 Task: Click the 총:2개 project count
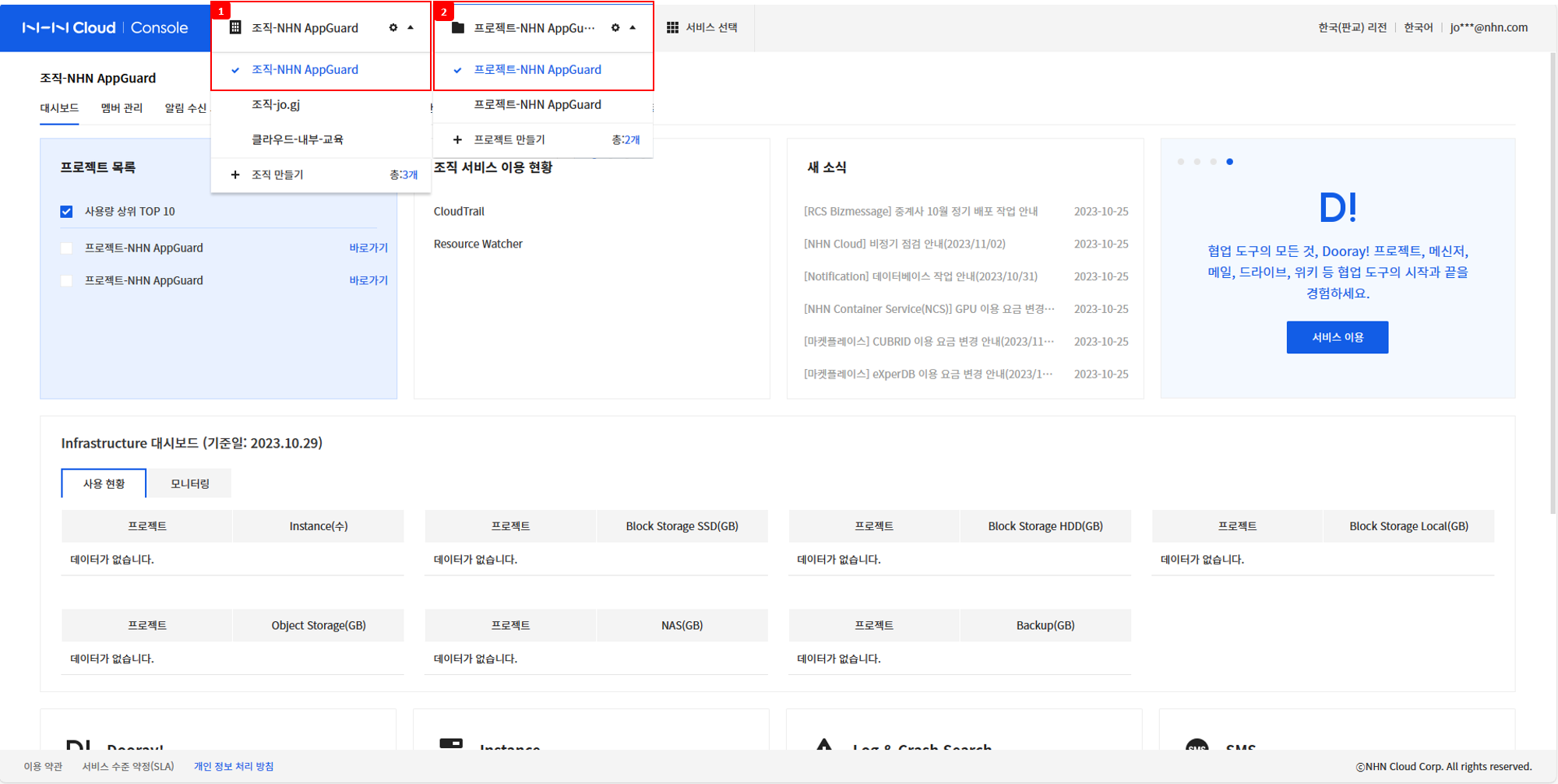tap(626, 139)
